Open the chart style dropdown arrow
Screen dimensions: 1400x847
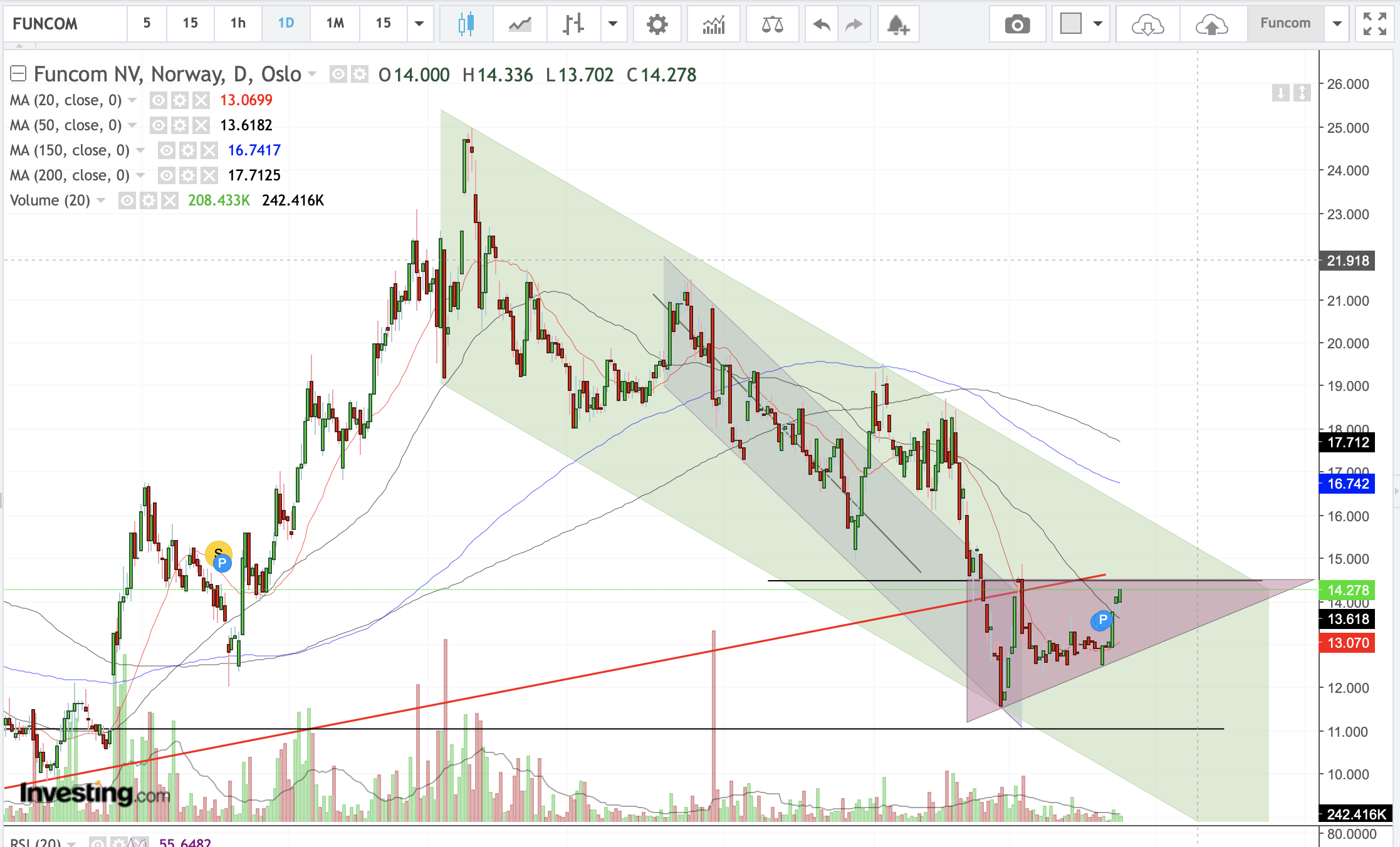click(x=613, y=24)
